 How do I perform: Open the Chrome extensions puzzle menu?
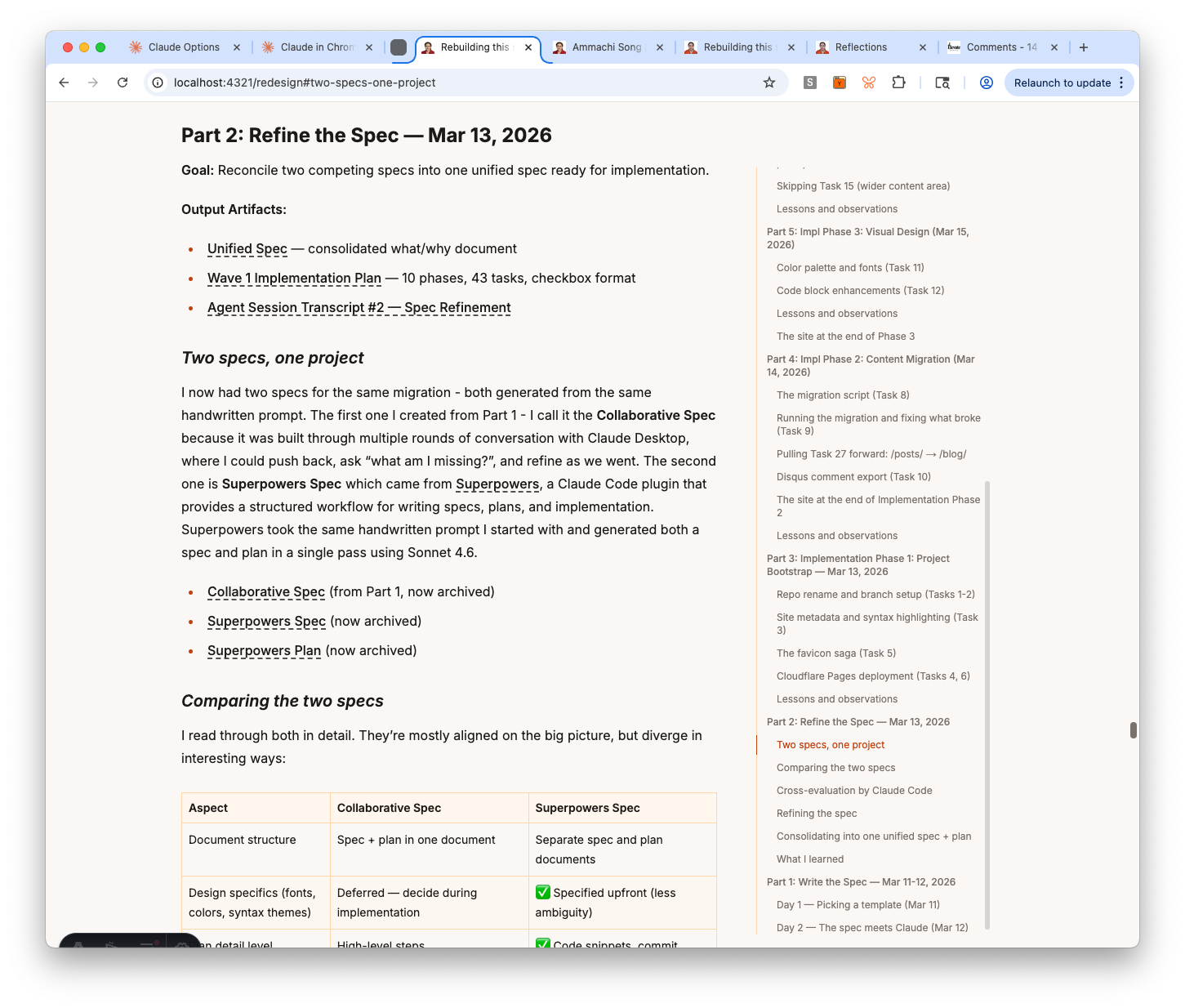click(x=898, y=83)
